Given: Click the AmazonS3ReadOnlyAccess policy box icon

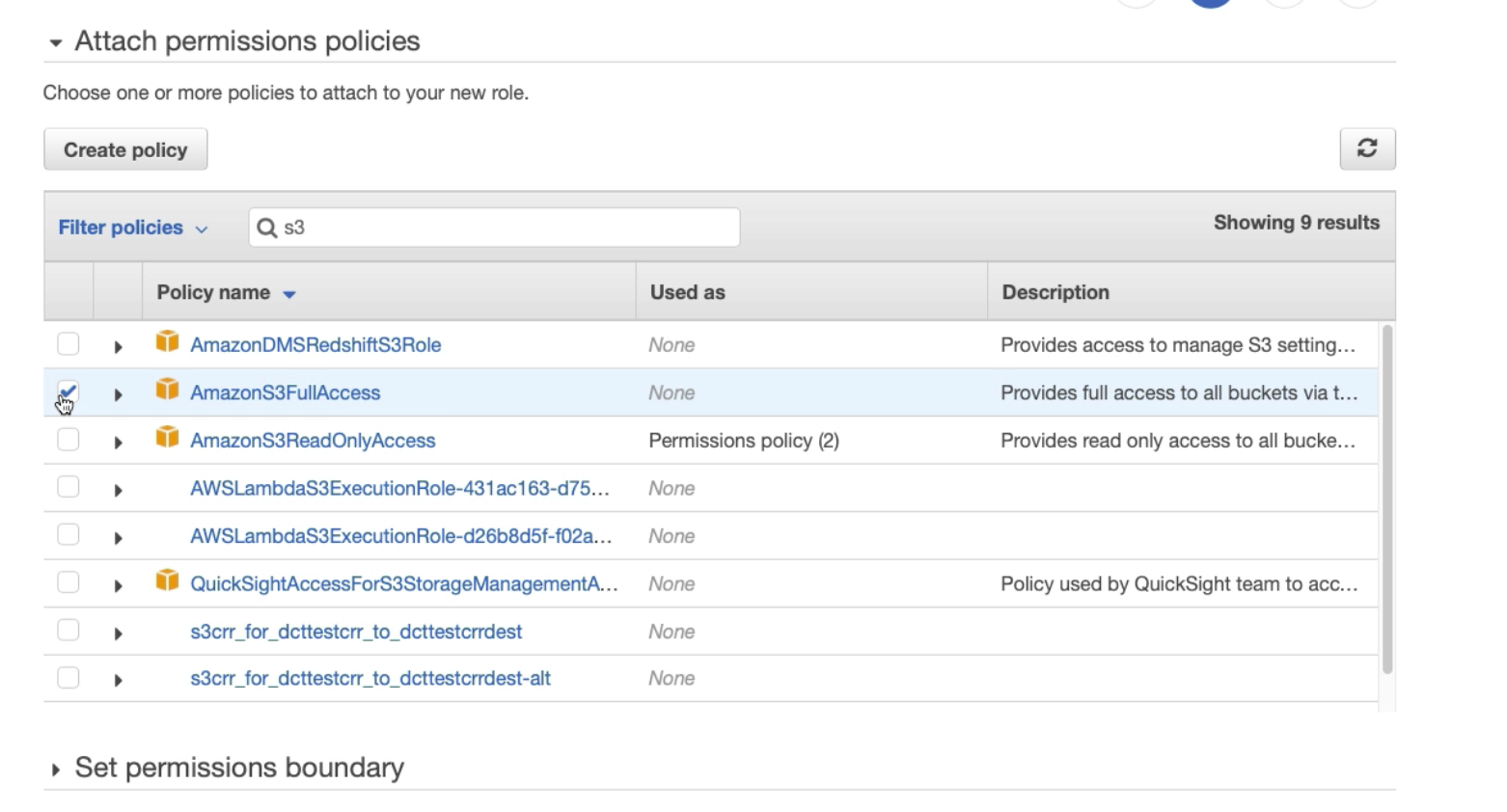Looking at the screenshot, I should click(x=167, y=438).
